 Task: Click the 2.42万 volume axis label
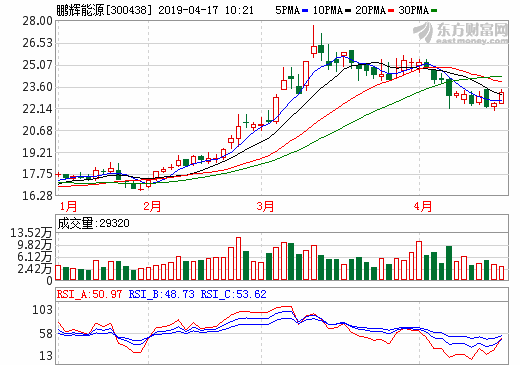pos(35,269)
